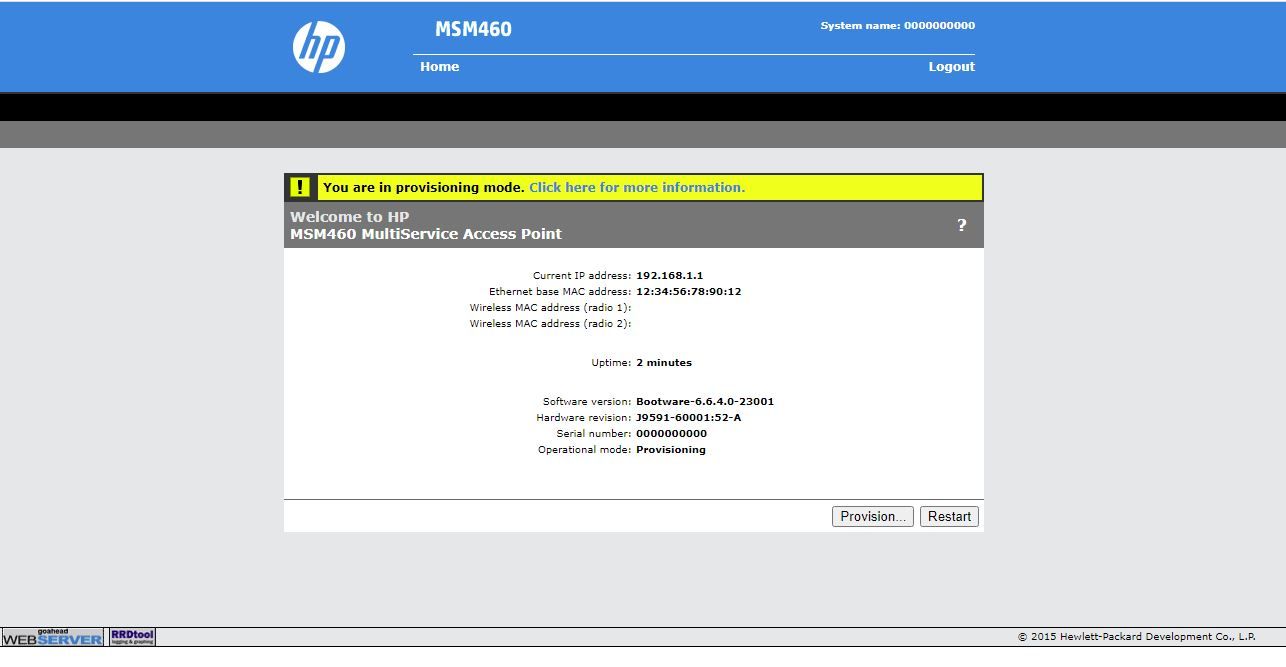Click the Provision... button
Image resolution: width=1286 pixels, height=667 pixels.
pos(872,517)
